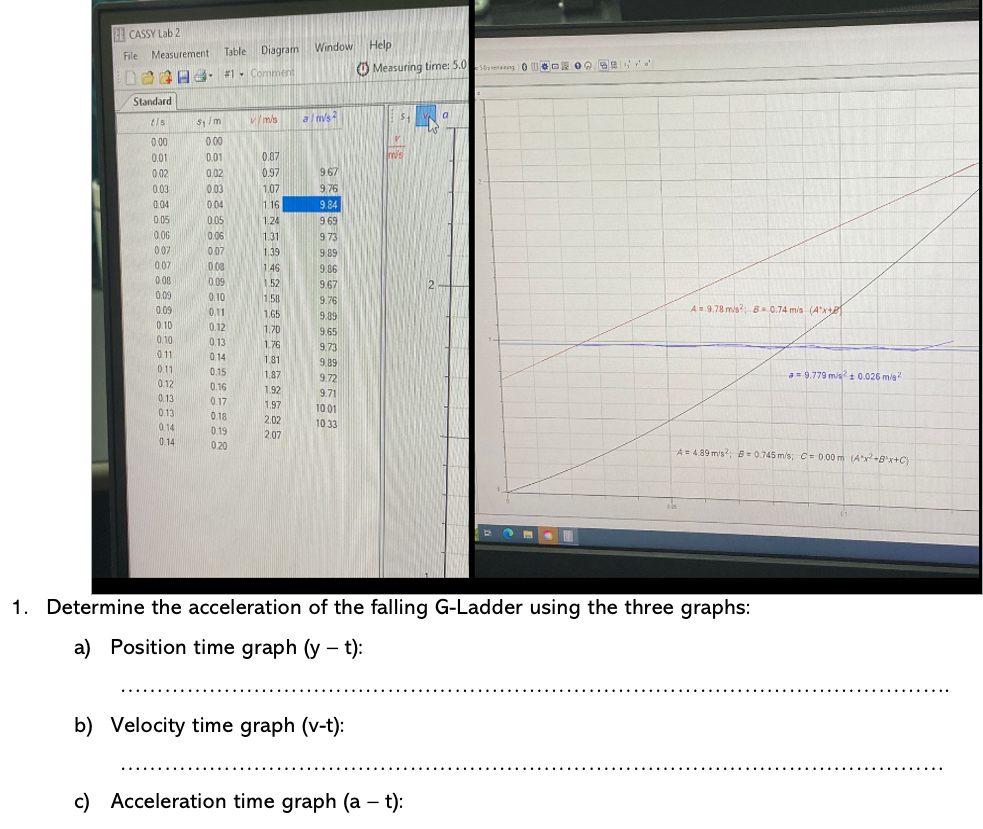This screenshot has height=829, width=983.
Task: Open the printer icon's dropdown arrow
Action: [x=209, y=76]
